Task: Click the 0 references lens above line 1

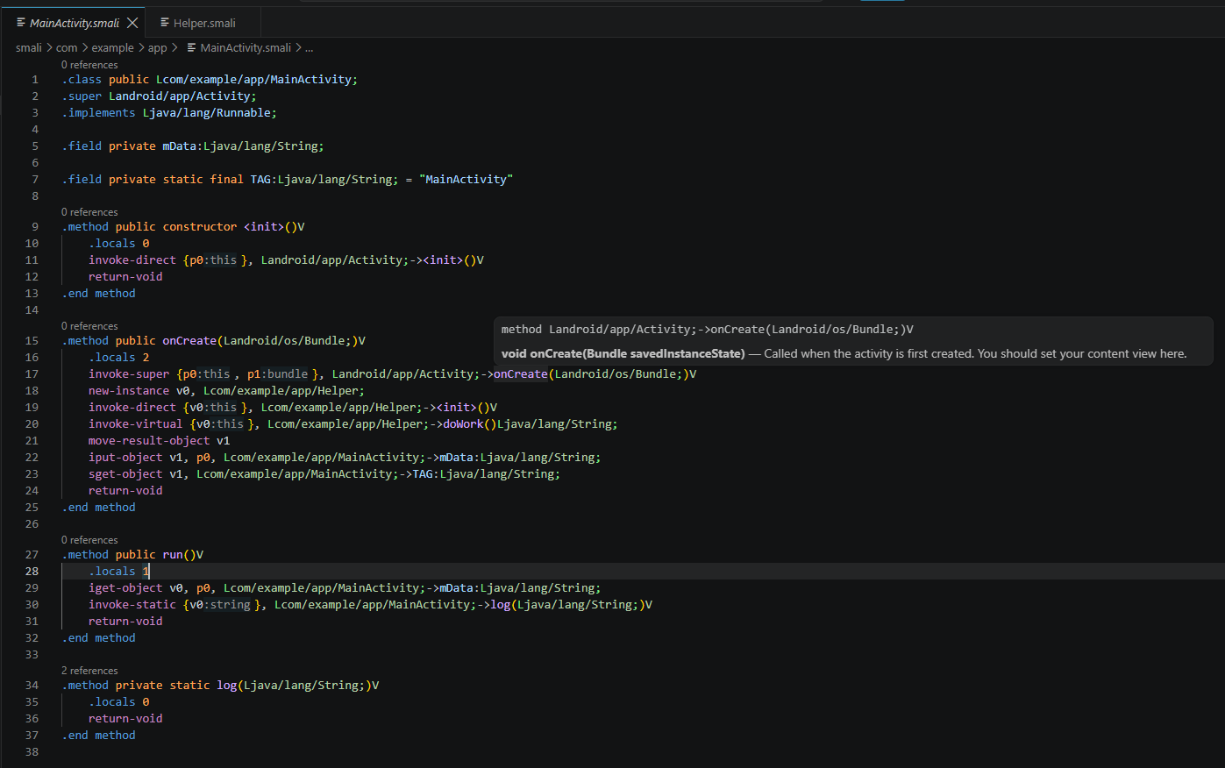Action: 89,65
